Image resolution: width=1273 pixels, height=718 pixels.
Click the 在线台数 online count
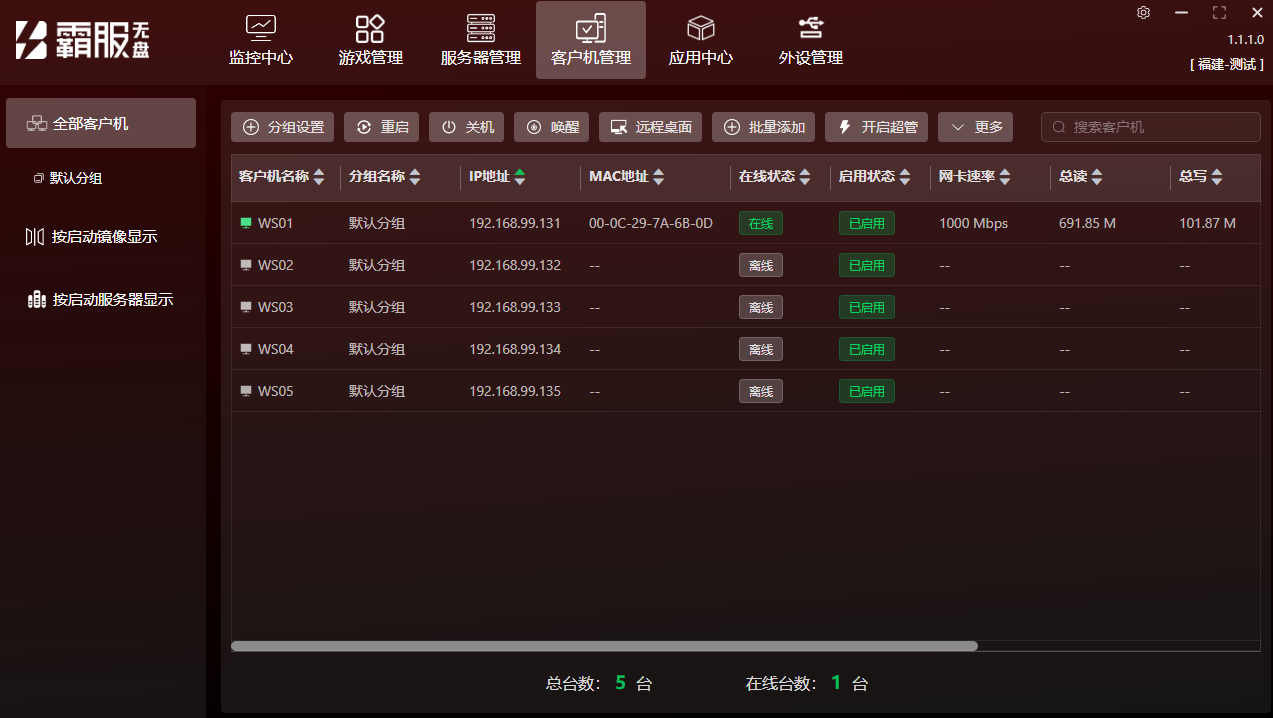807,684
